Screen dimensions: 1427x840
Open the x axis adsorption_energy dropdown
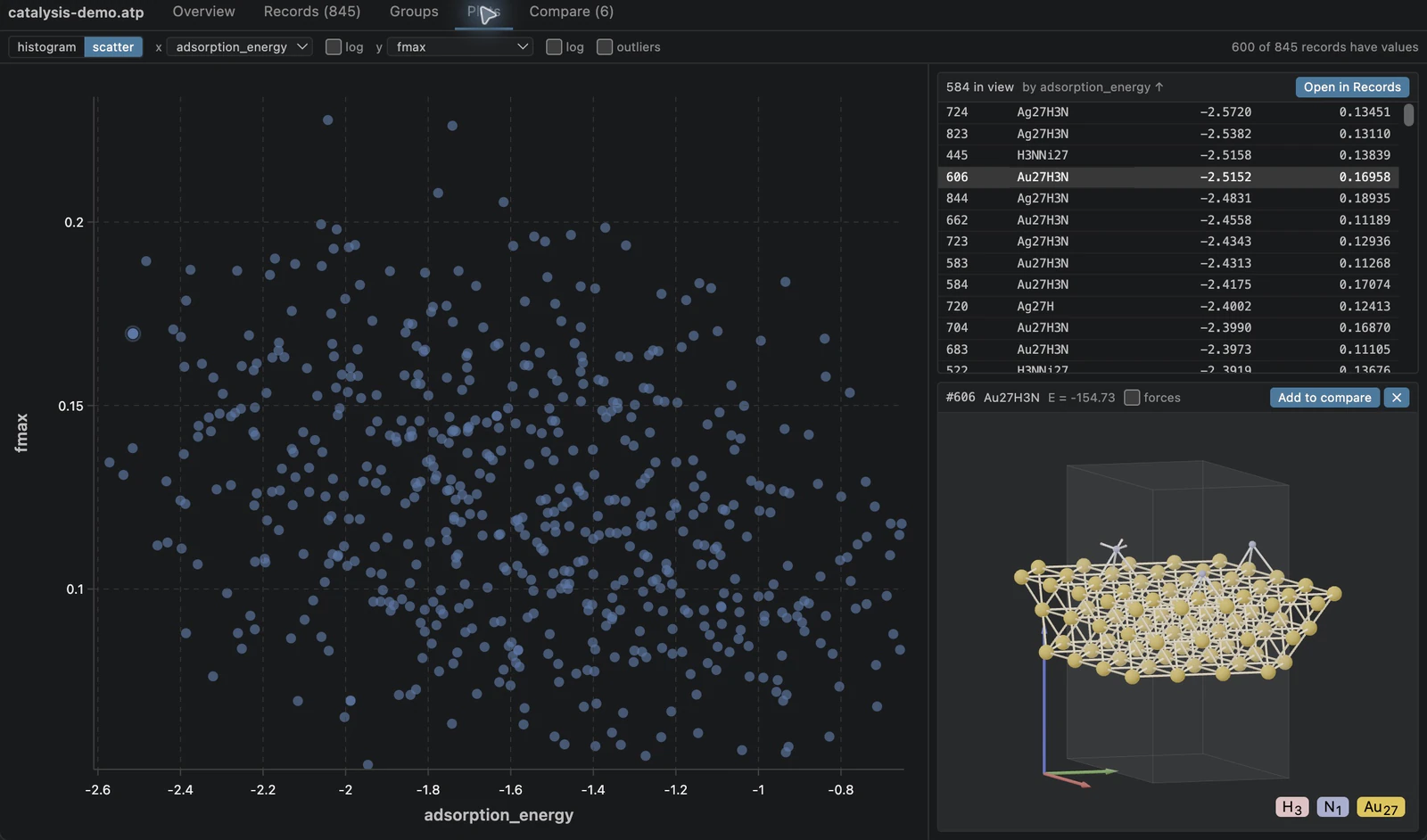click(241, 47)
